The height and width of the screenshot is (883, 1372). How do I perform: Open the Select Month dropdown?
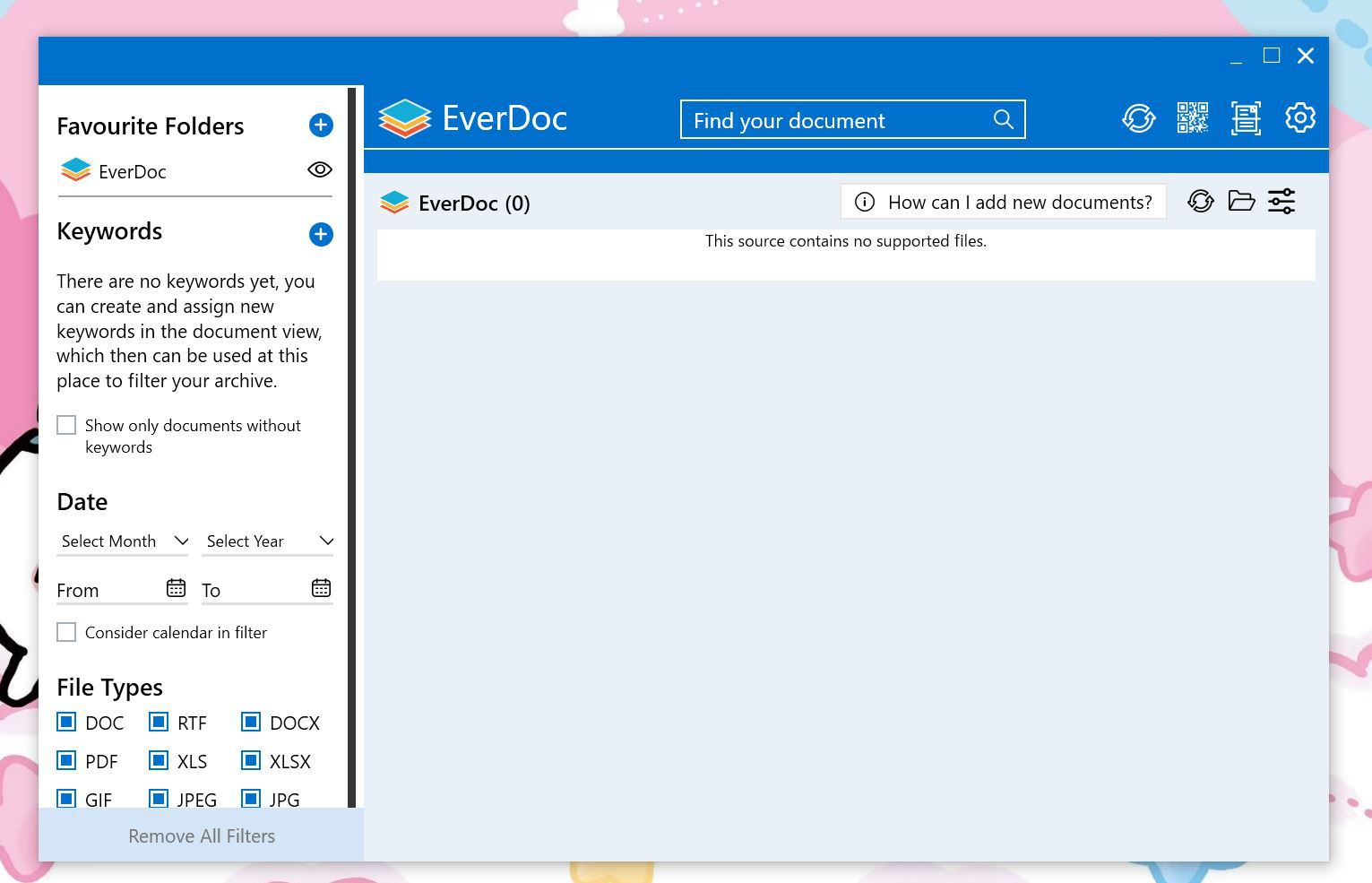(123, 541)
